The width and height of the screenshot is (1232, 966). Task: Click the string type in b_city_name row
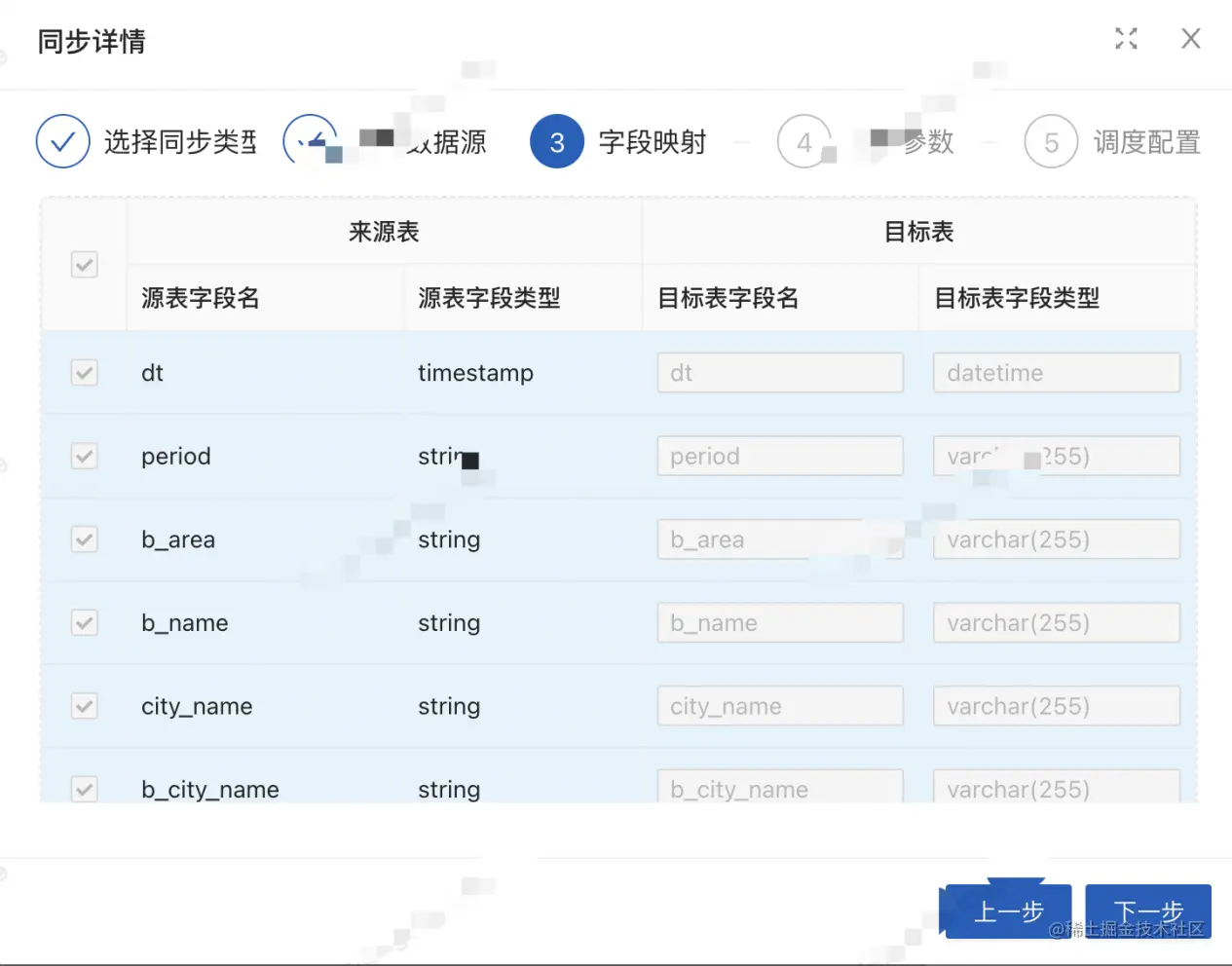click(x=449, y=790)
